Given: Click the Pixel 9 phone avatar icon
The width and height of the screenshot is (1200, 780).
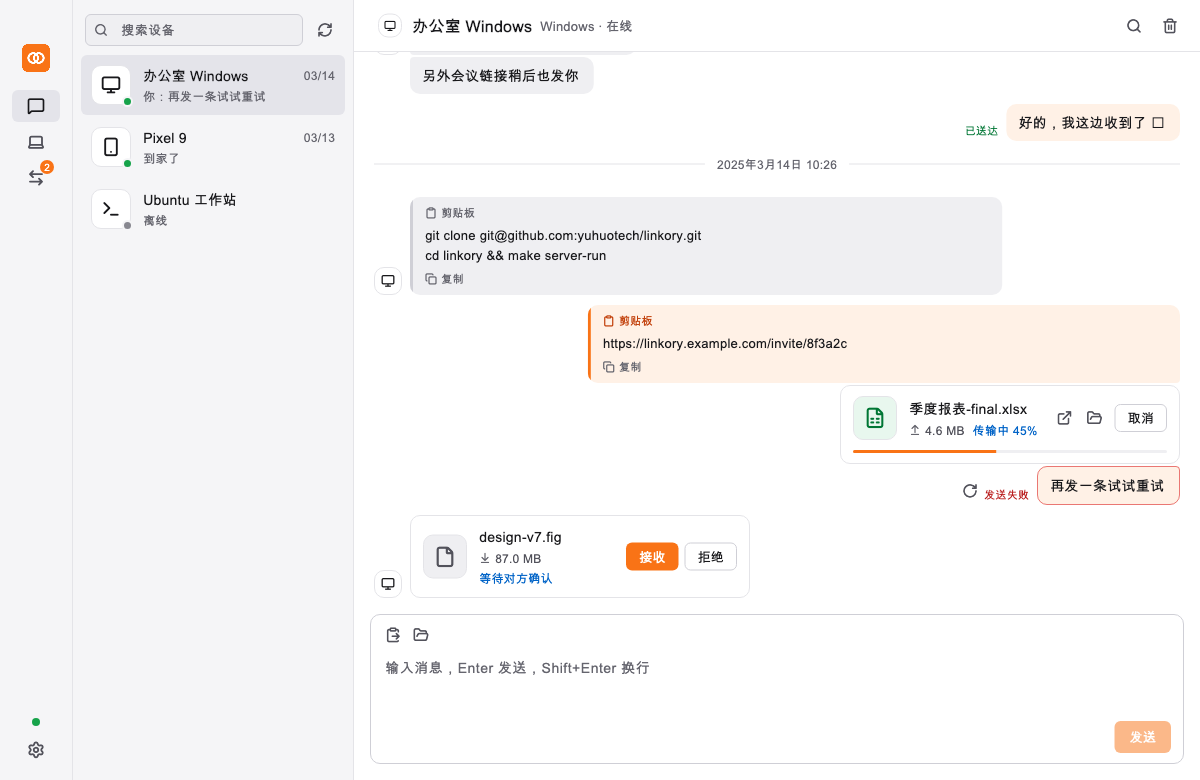Looking at the screenshot, I should (111, 147).
